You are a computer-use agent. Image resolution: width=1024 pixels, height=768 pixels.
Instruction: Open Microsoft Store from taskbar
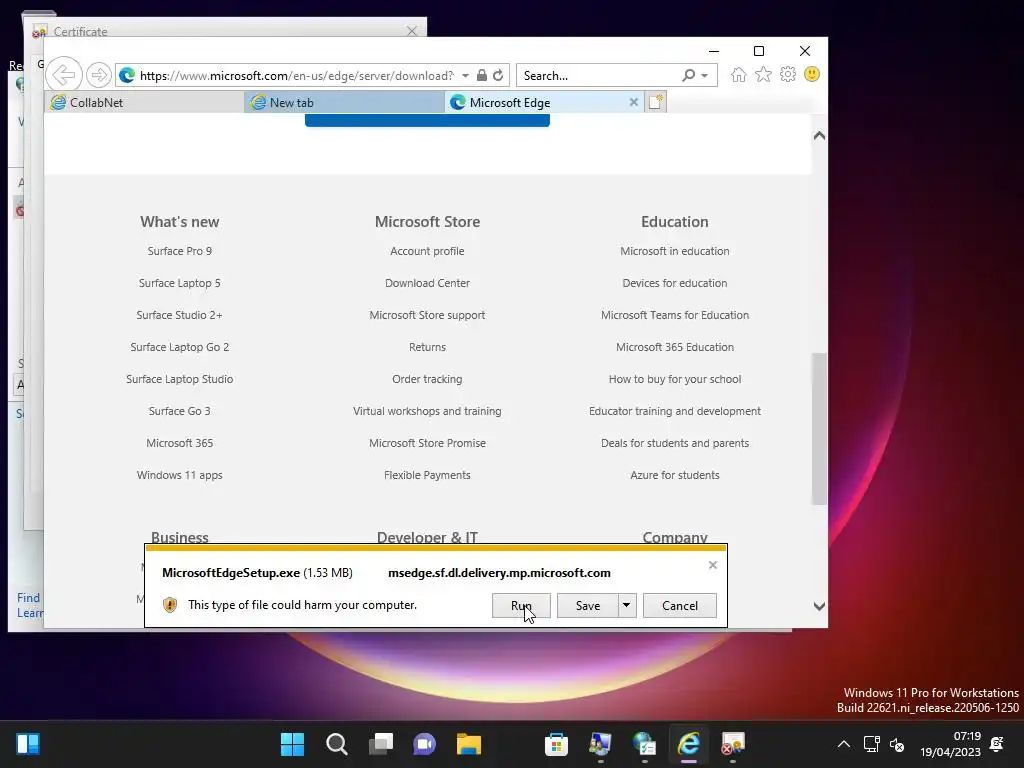pos(556,744)
